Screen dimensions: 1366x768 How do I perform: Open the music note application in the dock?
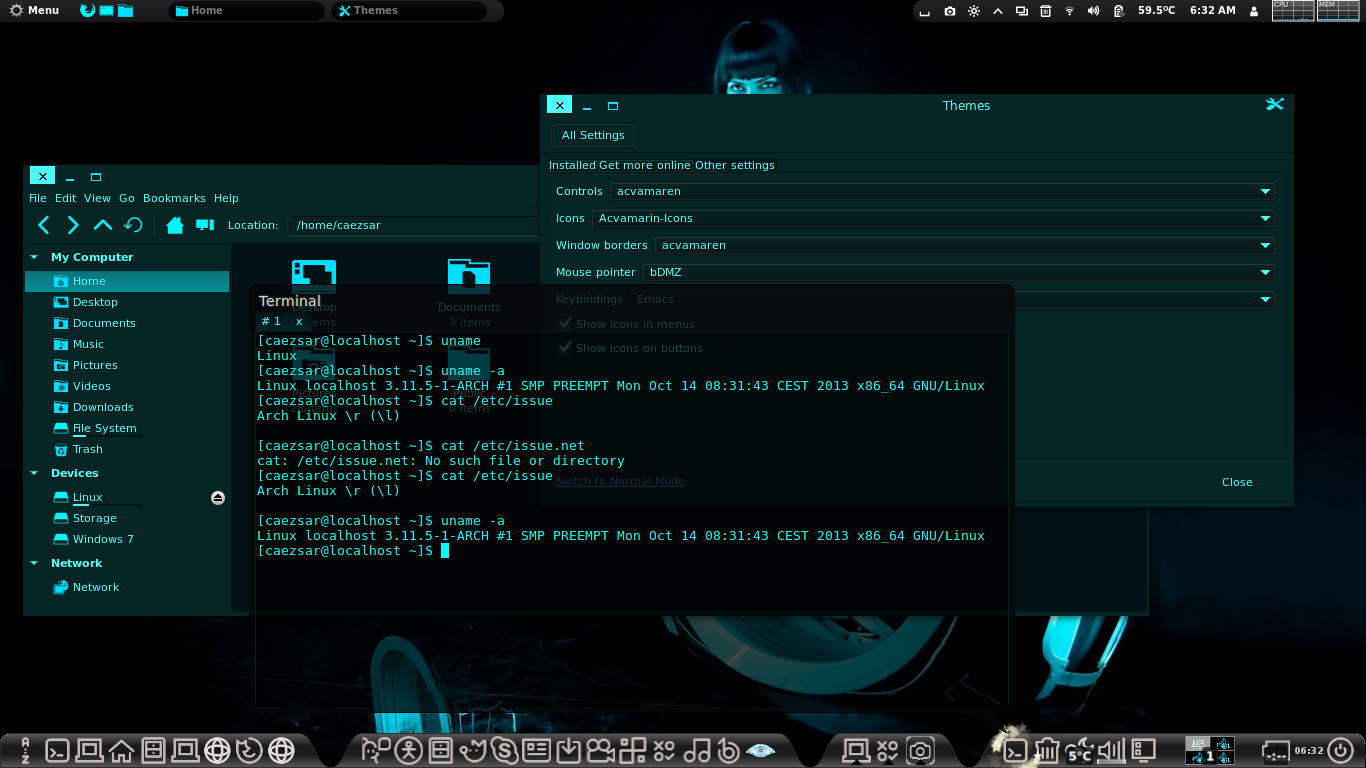click(x=697, y=749)
